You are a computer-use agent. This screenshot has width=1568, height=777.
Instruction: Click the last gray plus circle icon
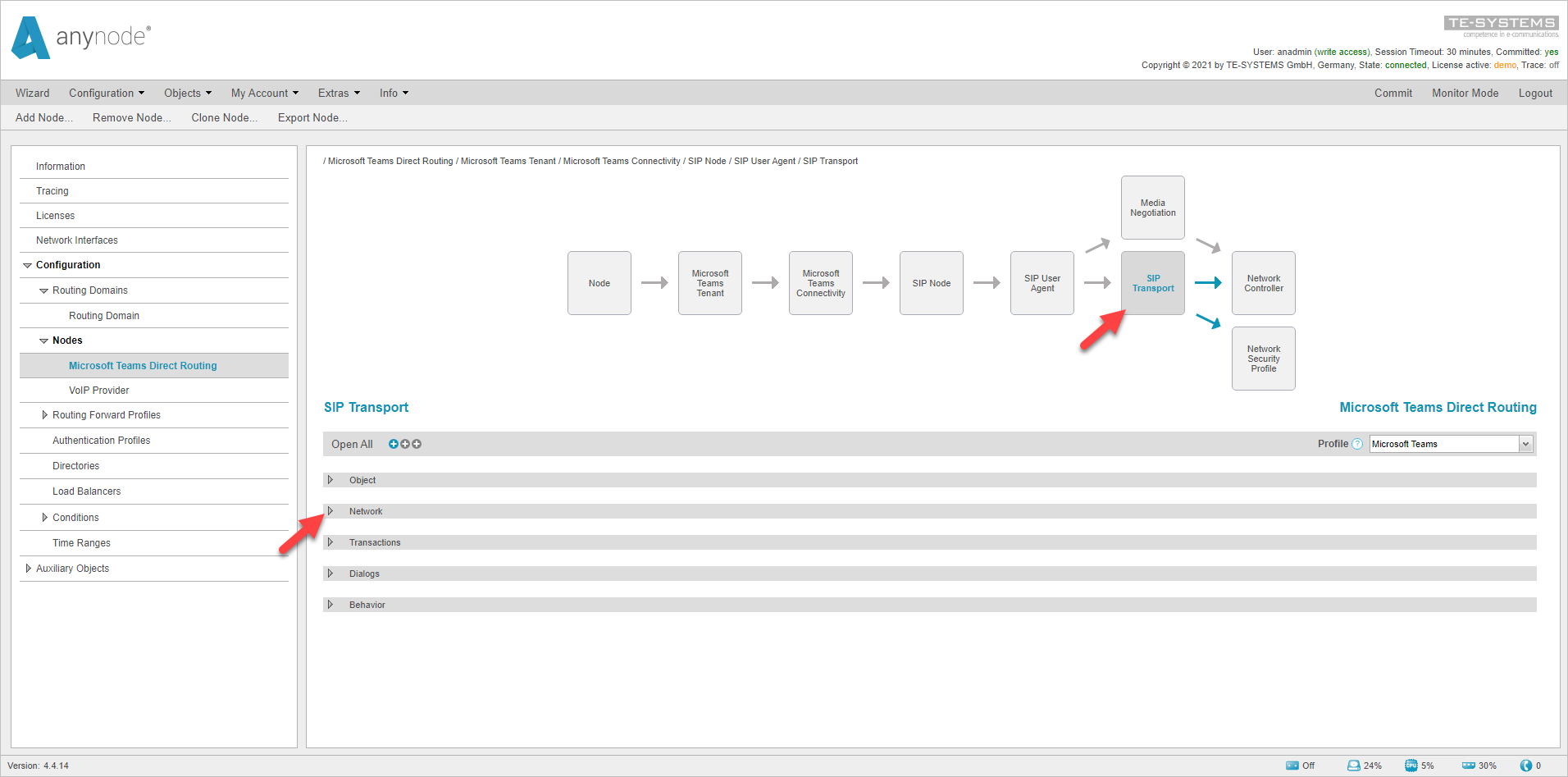click(x=417, y=444)
